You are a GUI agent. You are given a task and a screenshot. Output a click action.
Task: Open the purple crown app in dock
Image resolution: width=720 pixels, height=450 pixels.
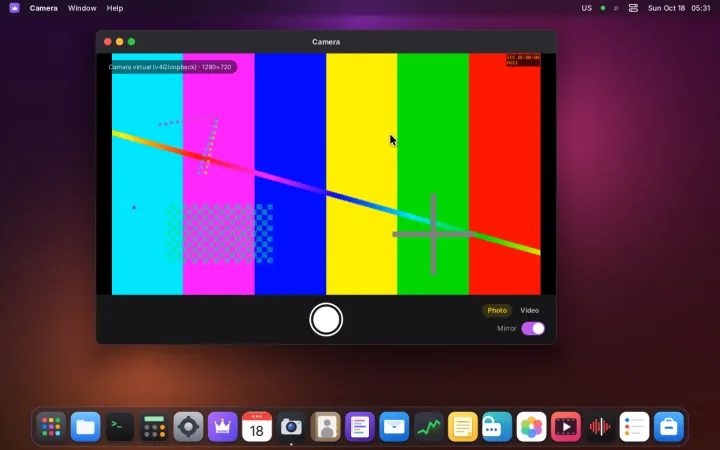click(x=223, y=427)
